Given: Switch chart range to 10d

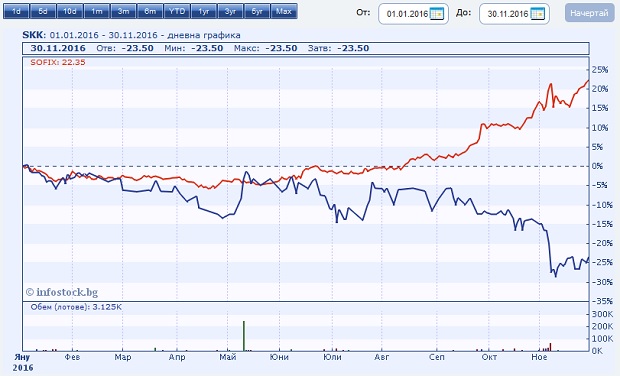Looking at the screenshot, I should 70,11.
